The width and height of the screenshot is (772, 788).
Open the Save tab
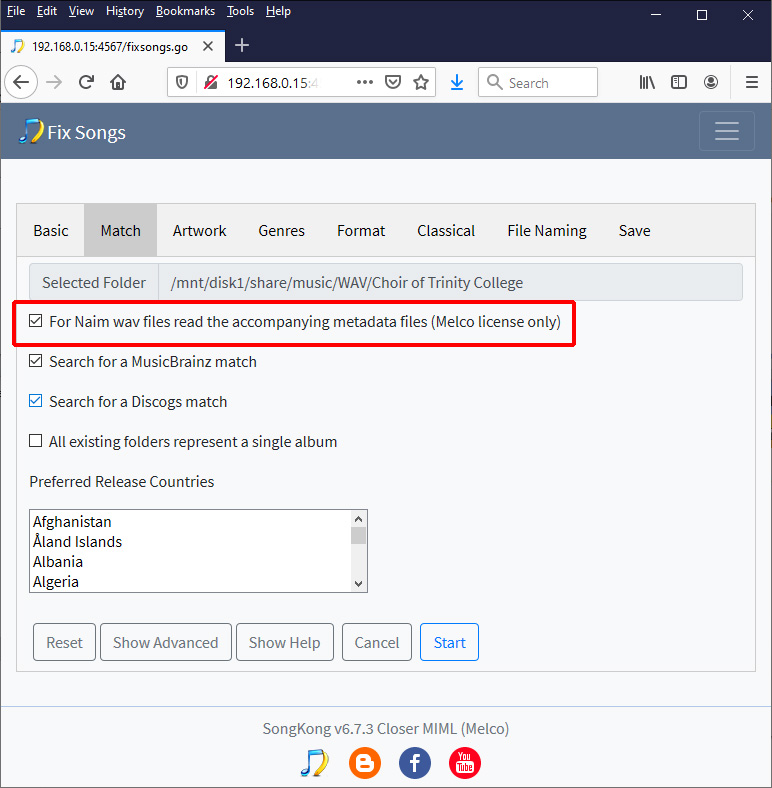pyautogui.click(x=634, y=231)
